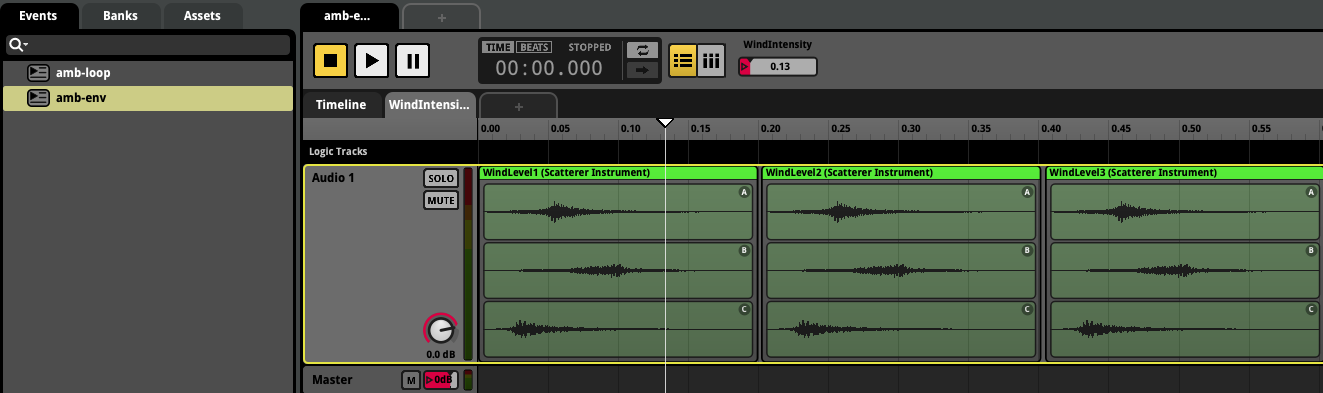Select the amb-env event
Screen dimensions: 1323x393
pyautogui.click(x=148, y=98)
